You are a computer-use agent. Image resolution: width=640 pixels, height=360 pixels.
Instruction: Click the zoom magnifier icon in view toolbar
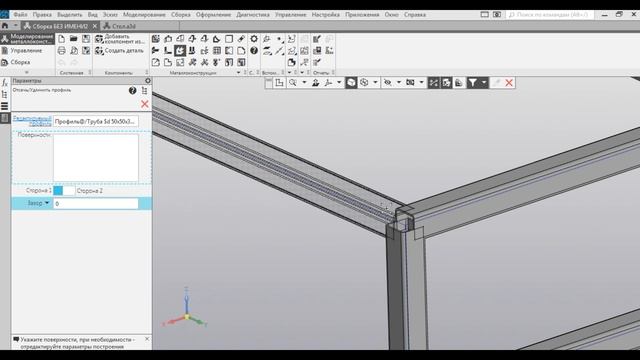click(x=293, y=83)
